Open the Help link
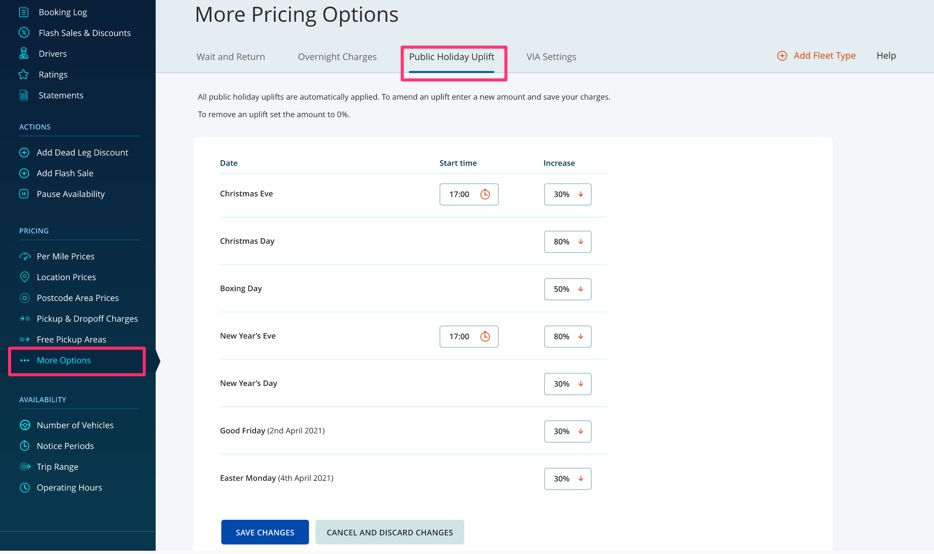Image resolution: width=934 pixels, height=554 pixels. (x=886, y=55)
